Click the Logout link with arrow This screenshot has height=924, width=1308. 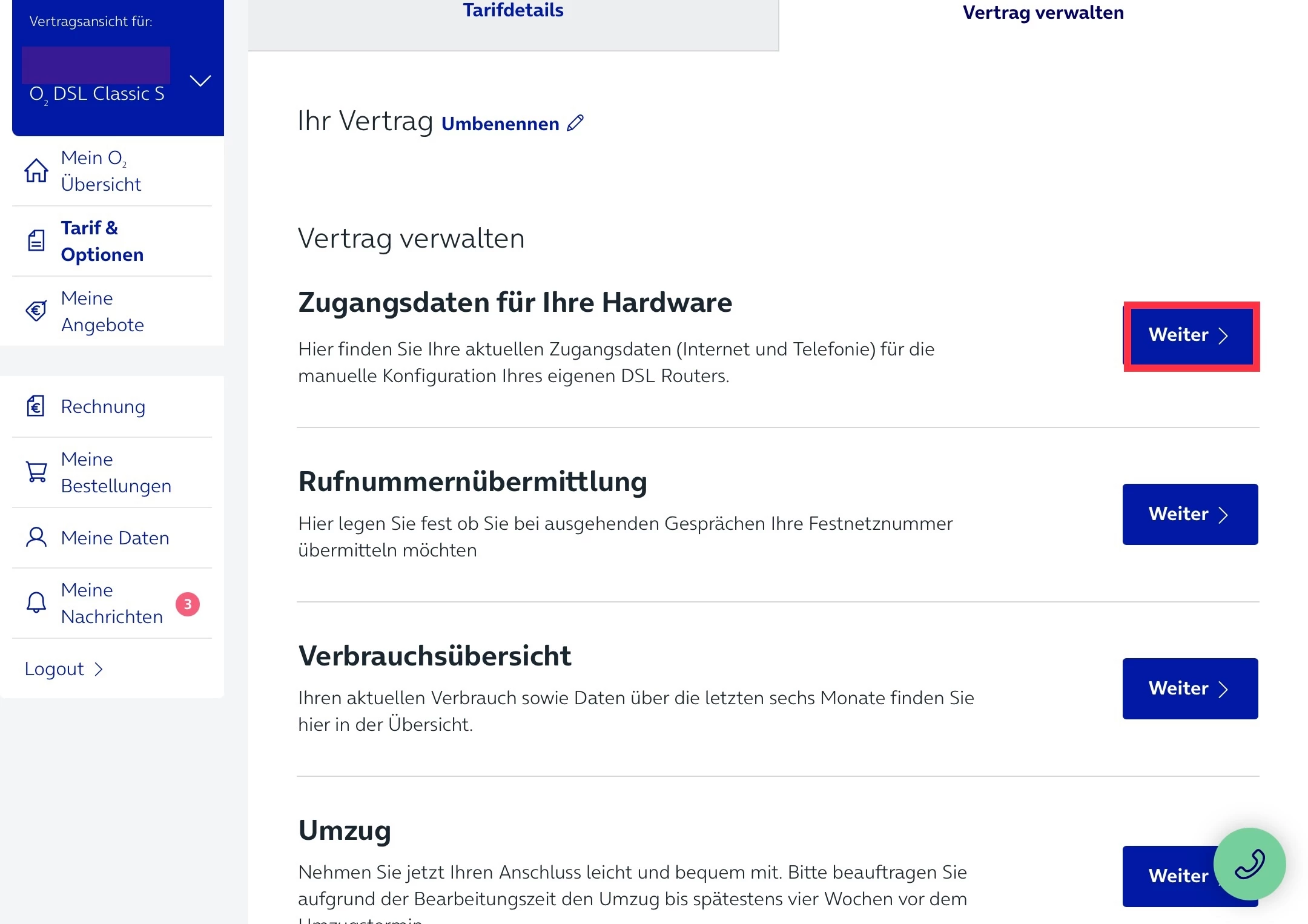click(x=64, y=669)
